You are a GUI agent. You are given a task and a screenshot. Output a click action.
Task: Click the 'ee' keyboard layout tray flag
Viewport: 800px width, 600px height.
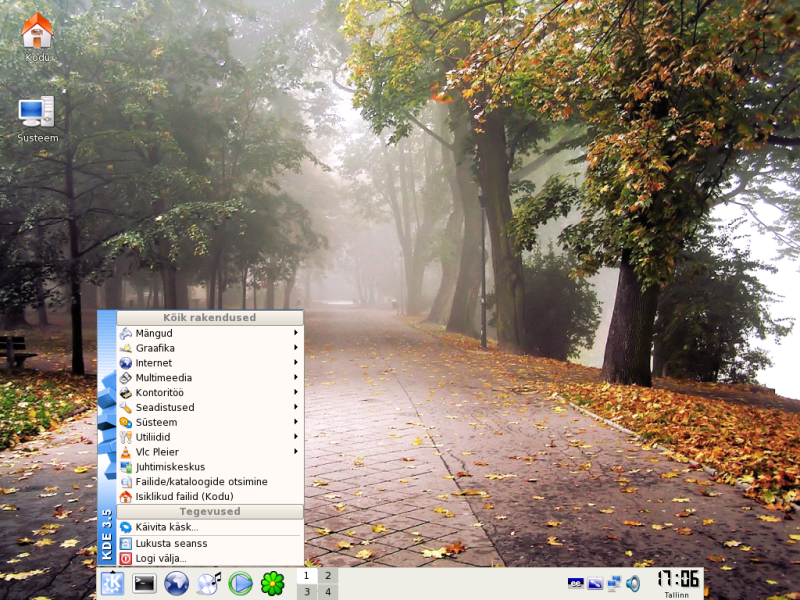(576, 583)
